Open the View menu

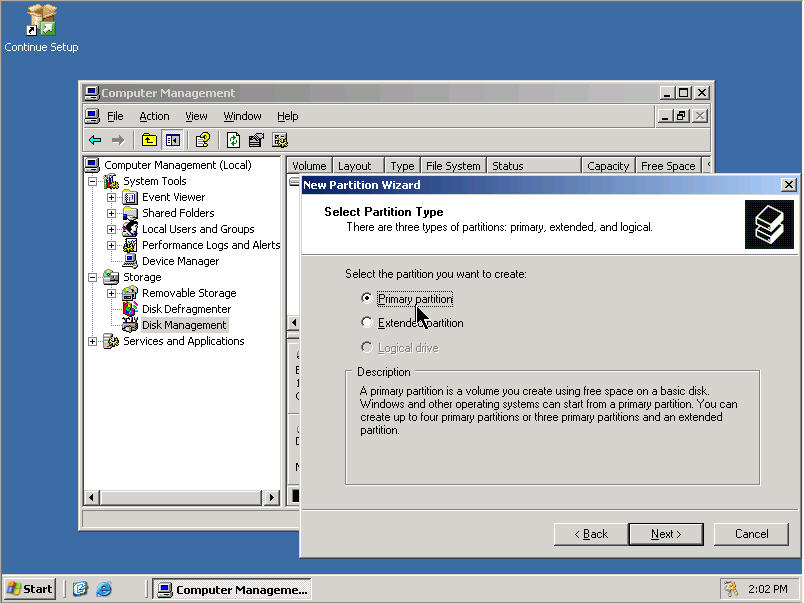pyautogui.click(x=196, y=116)
